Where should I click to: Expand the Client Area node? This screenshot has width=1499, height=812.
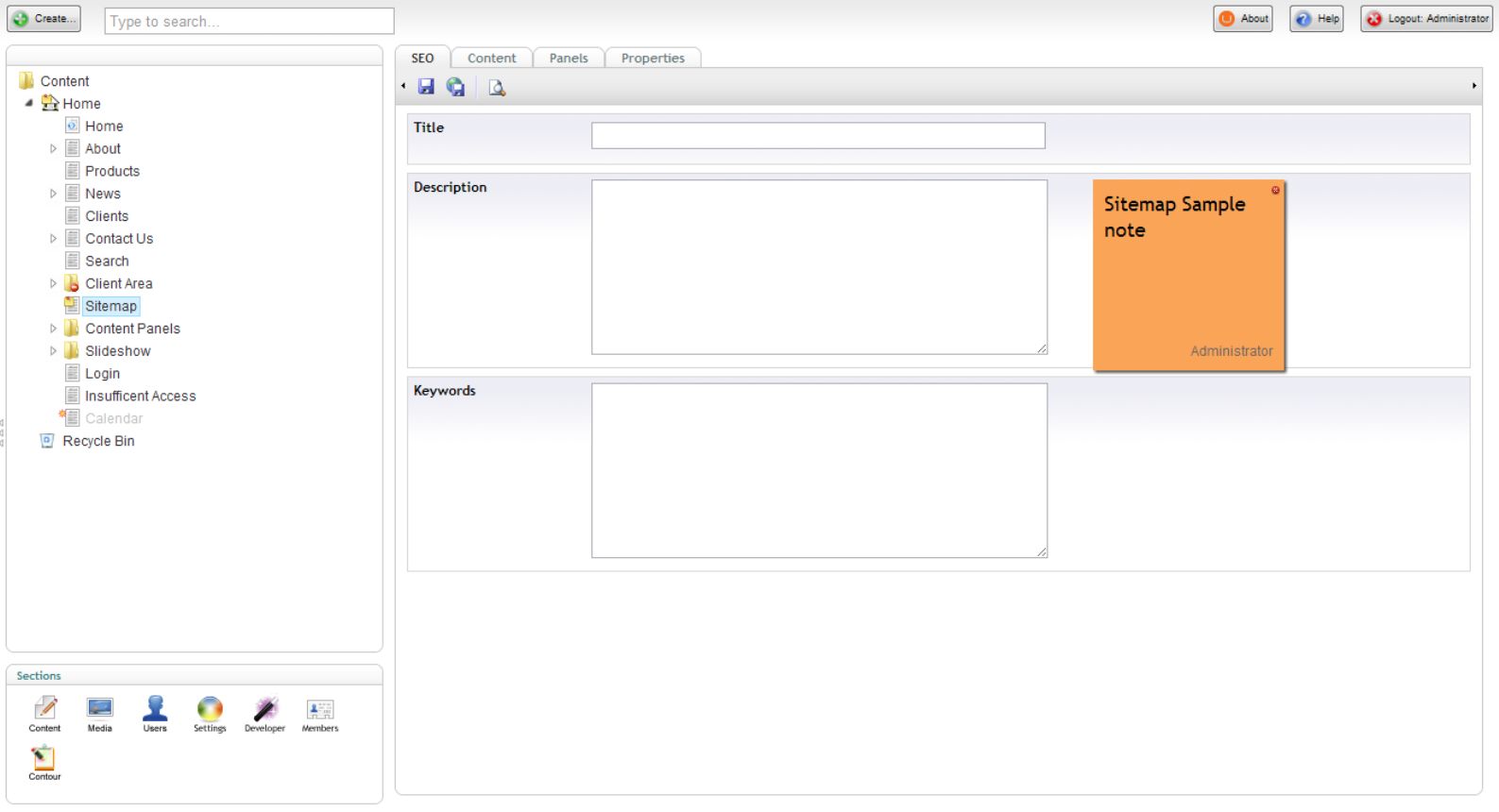click(53, 283)
